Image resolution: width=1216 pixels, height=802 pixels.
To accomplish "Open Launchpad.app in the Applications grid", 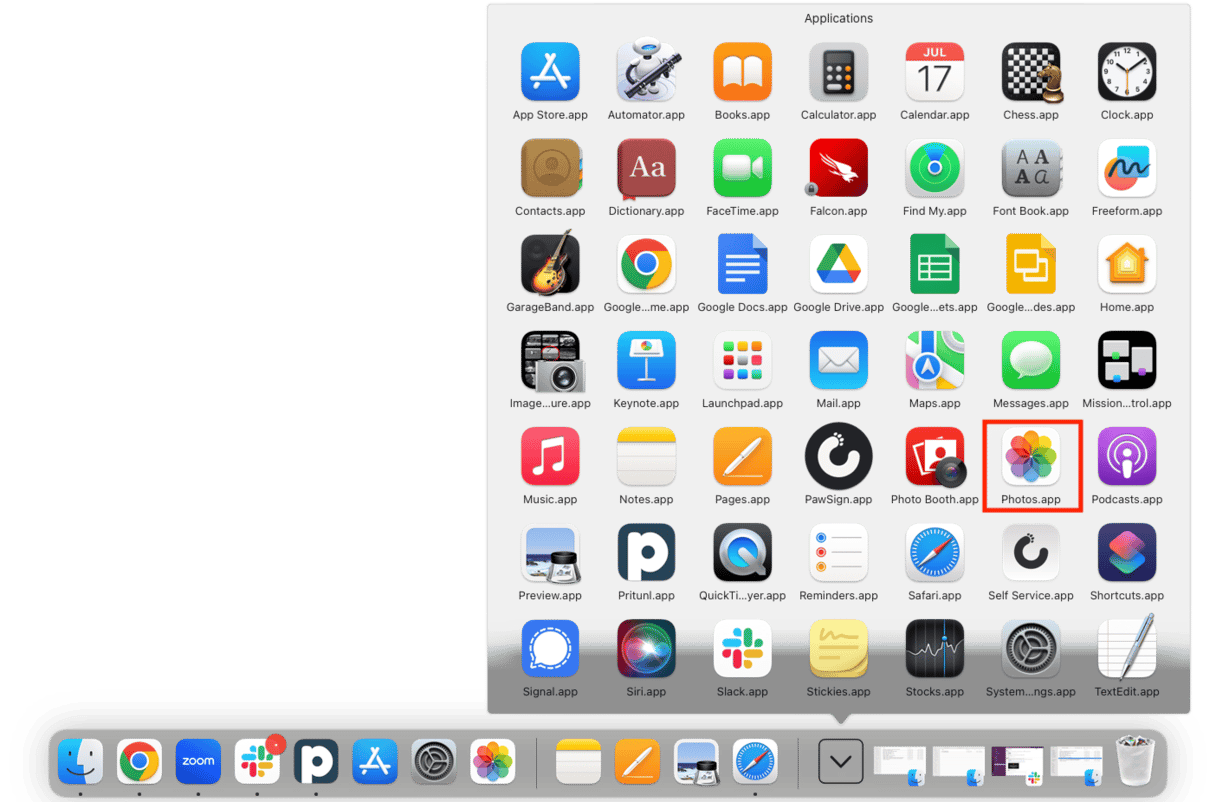I will click(x=742, y=360).
